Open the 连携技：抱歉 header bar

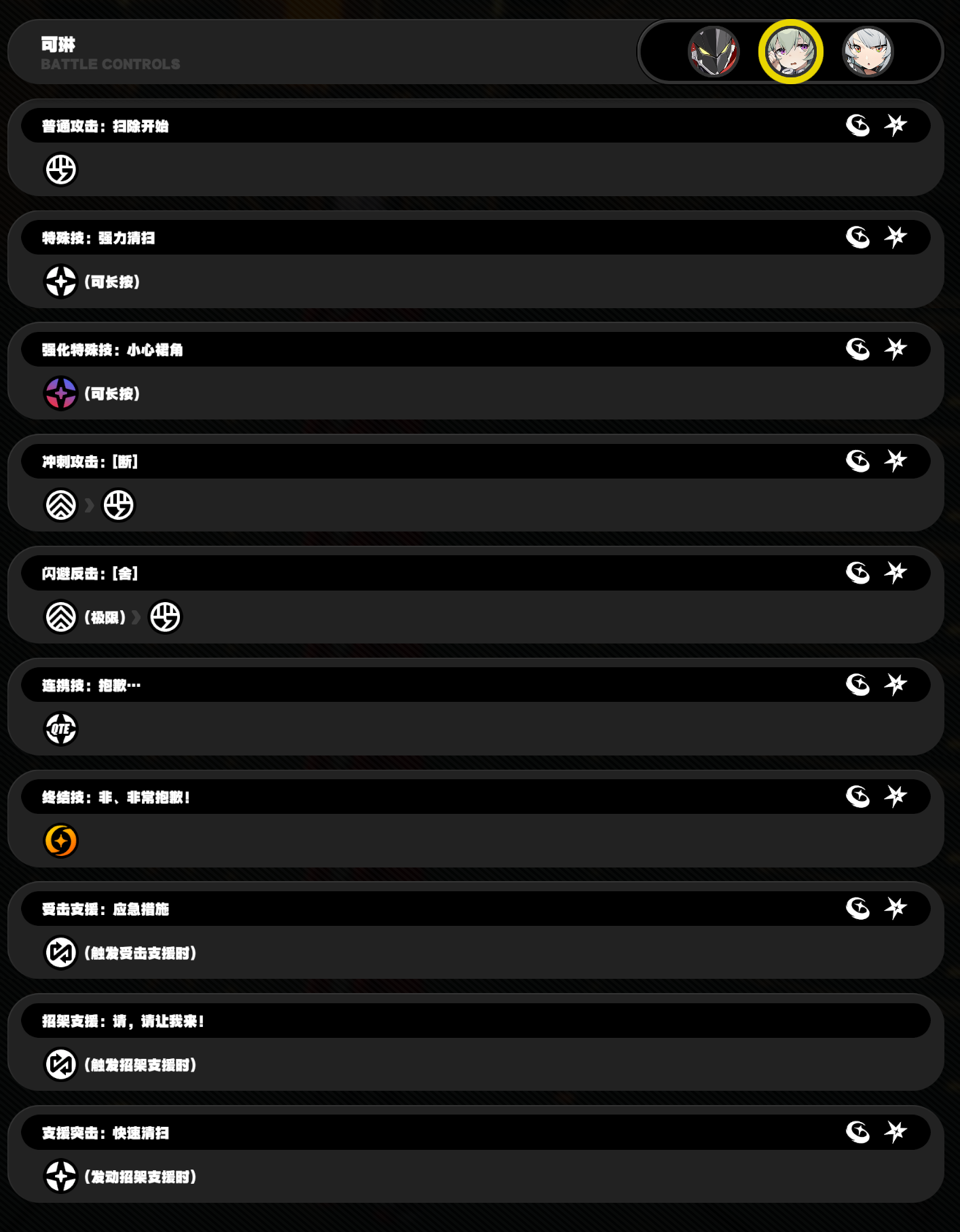(476, 685)
